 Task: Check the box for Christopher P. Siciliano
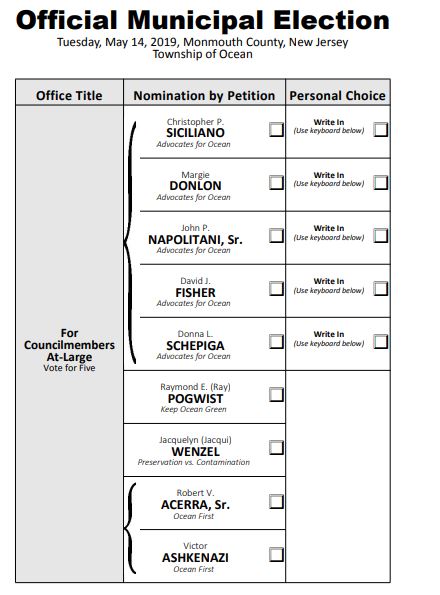pos(276,129)
